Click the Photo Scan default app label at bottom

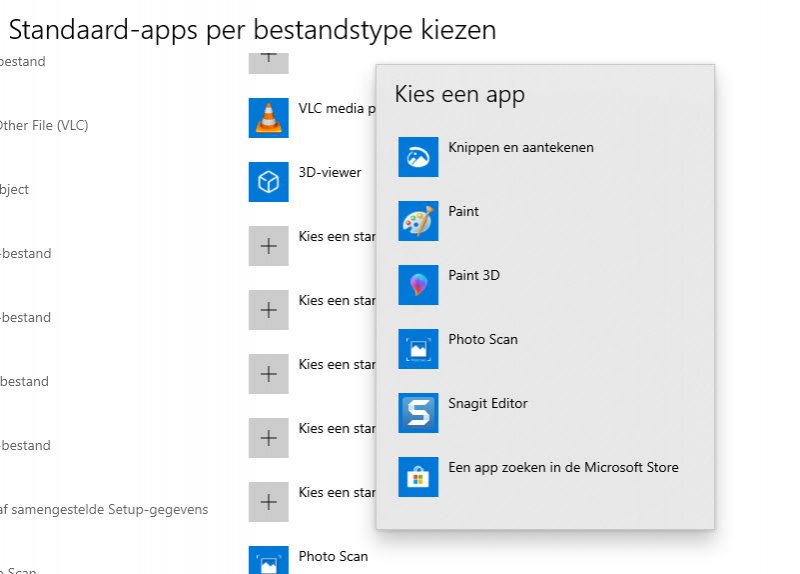click(x=333, y=556)
